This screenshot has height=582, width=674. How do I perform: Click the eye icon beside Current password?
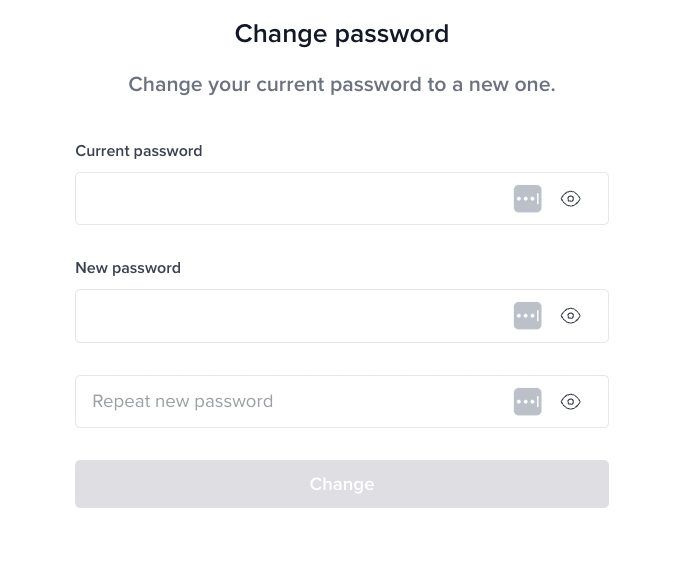[570, 199]
